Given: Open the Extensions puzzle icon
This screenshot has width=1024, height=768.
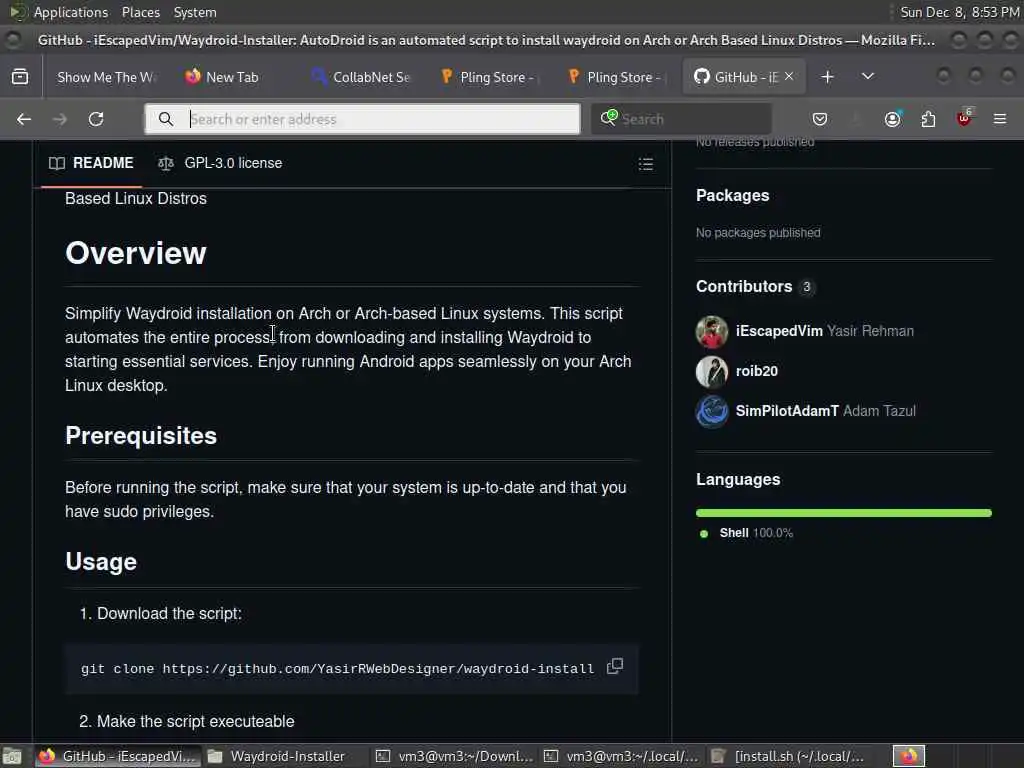Looking at the screenshot, I should [x=928, y=119].
